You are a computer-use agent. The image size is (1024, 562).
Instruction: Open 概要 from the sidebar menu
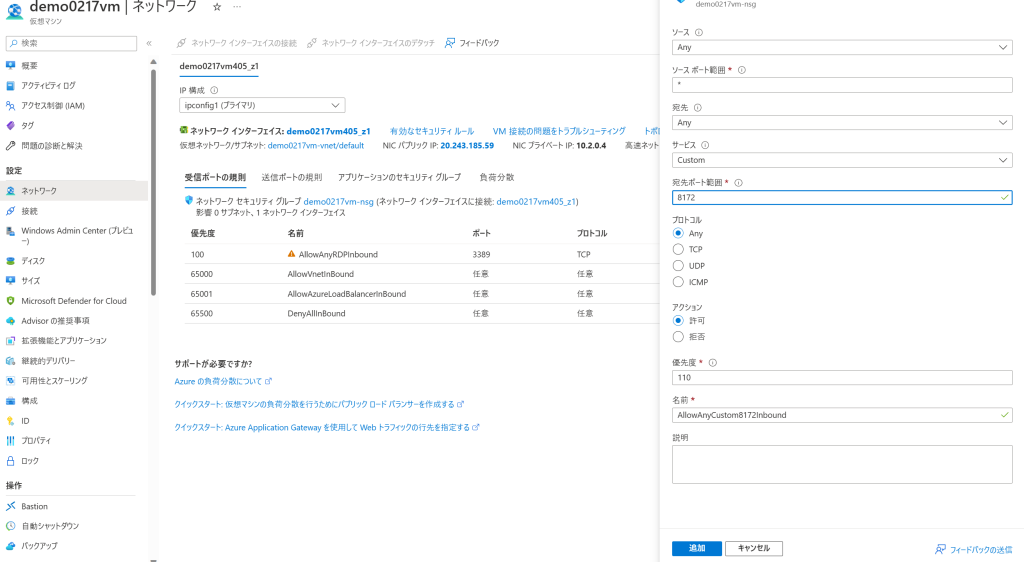[29, 65]
